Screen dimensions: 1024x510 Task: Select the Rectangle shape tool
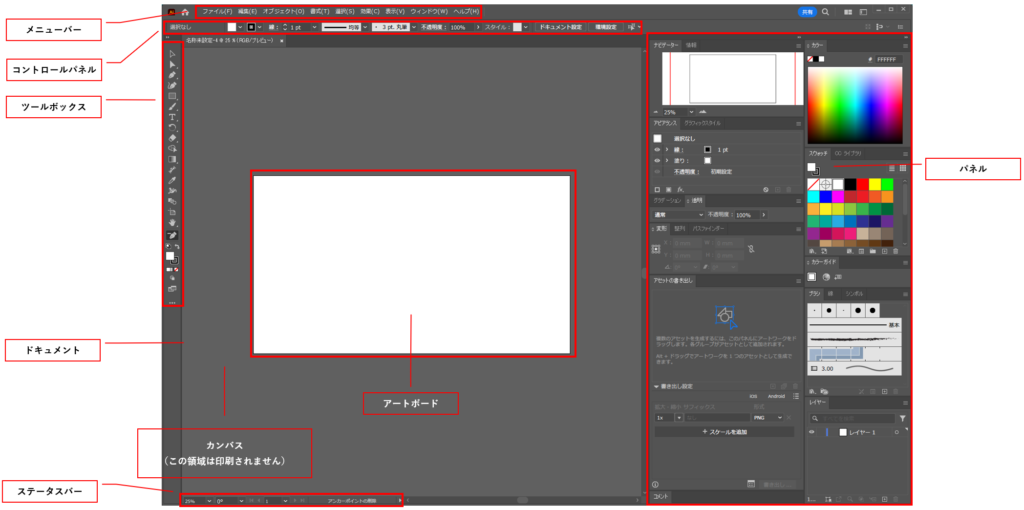click(x=172, y=95)
